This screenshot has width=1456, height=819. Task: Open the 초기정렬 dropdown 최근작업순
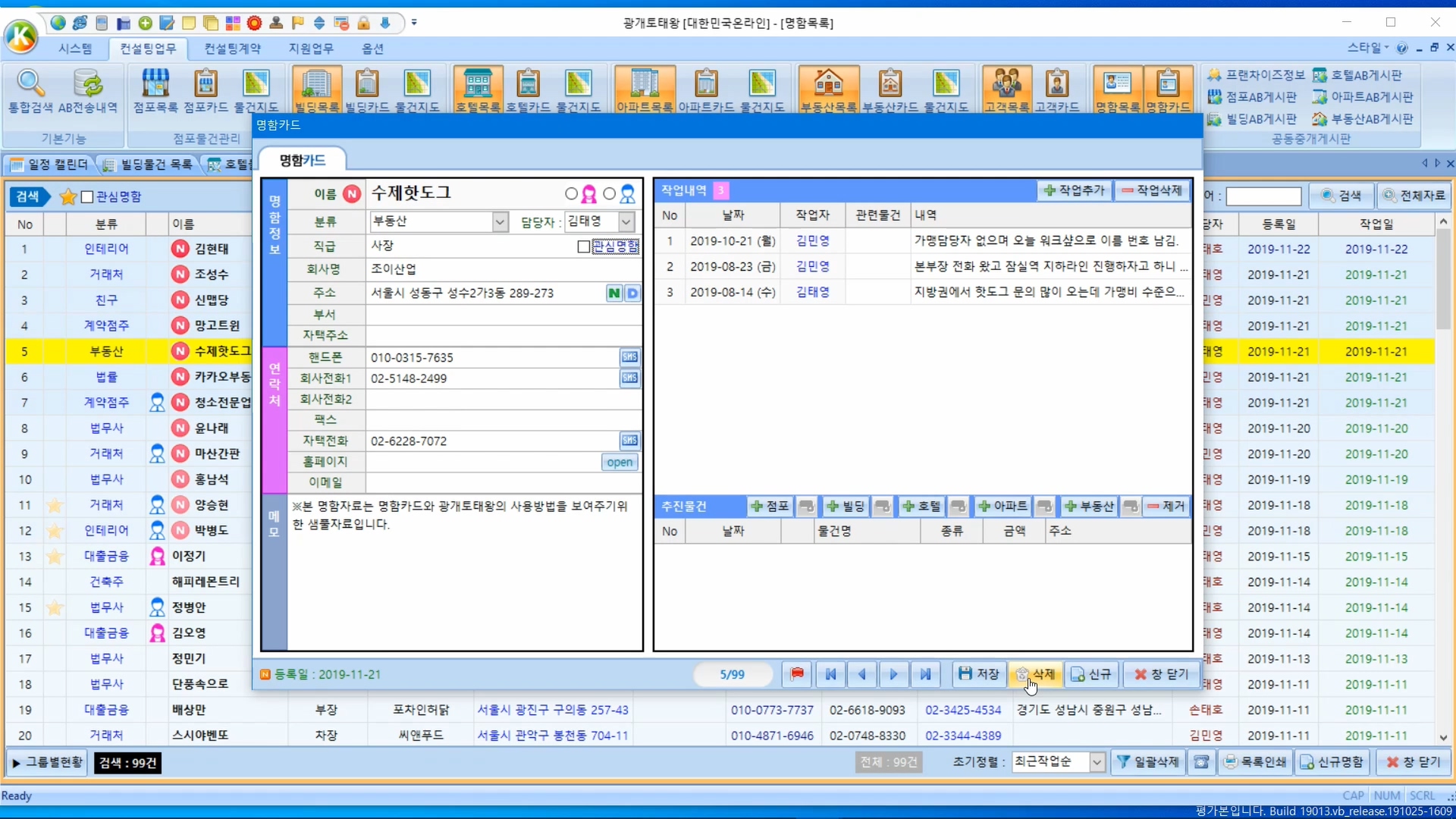tap(1097, 762)
